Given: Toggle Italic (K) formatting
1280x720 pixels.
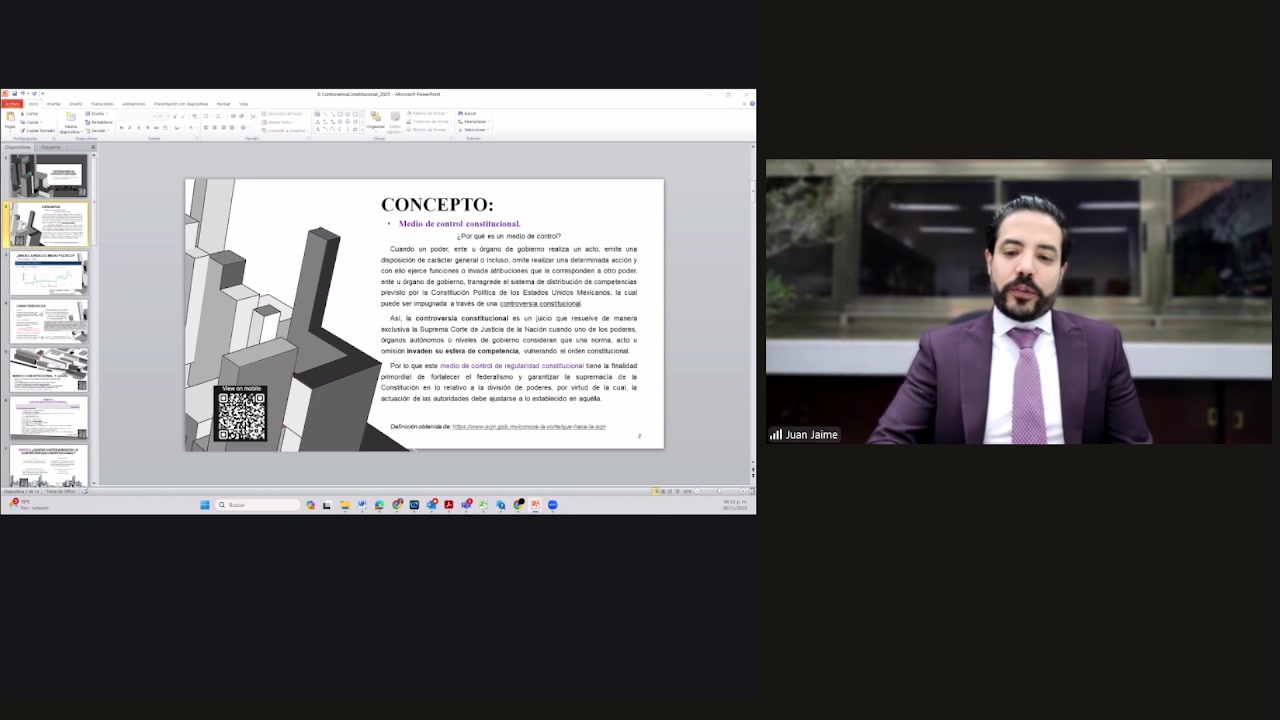Looking at the screenshot, I should click(130, 128).
